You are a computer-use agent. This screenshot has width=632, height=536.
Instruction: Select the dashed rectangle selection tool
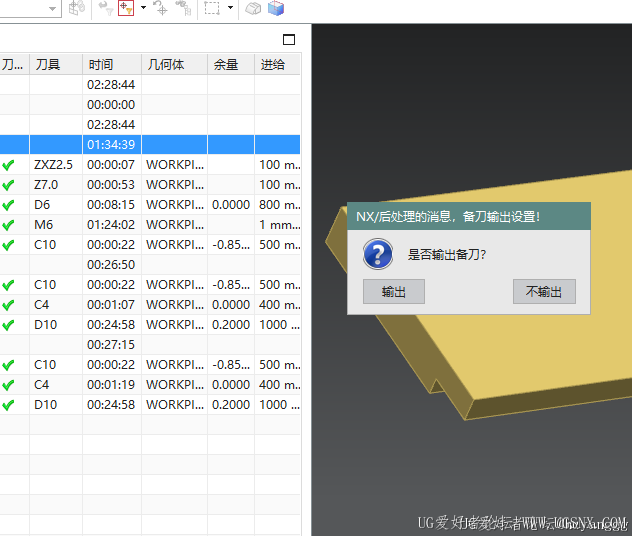click(x=212, y=8)
